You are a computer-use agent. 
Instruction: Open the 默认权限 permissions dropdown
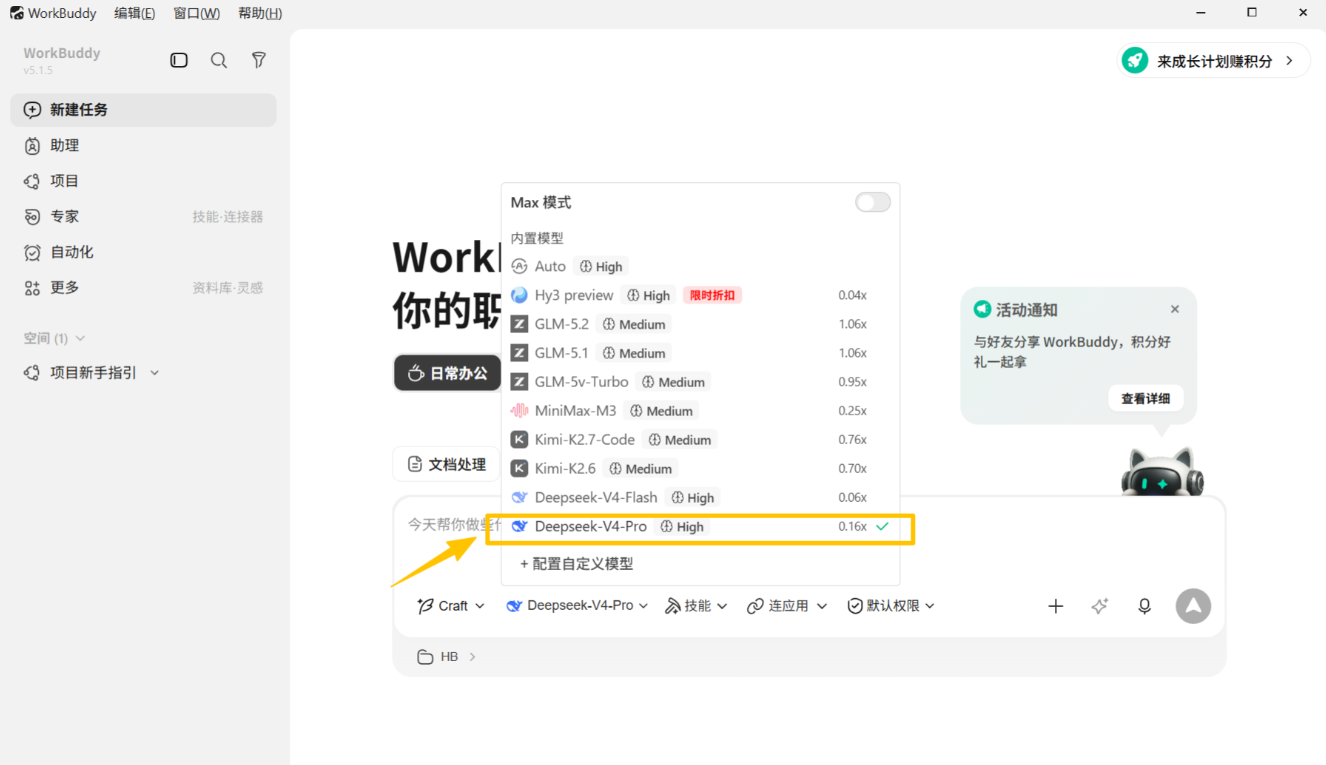[891, 606]
